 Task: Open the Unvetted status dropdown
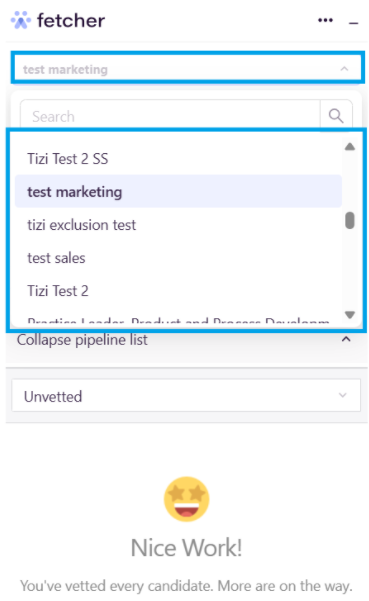(x=186, y=396)
